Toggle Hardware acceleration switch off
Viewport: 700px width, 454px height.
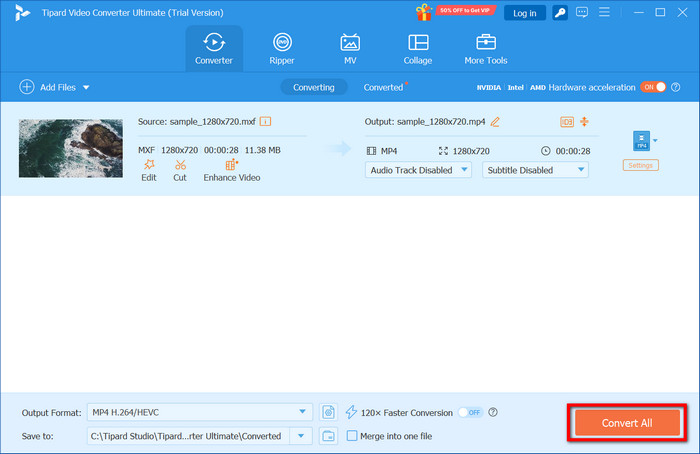pos(653,87)
